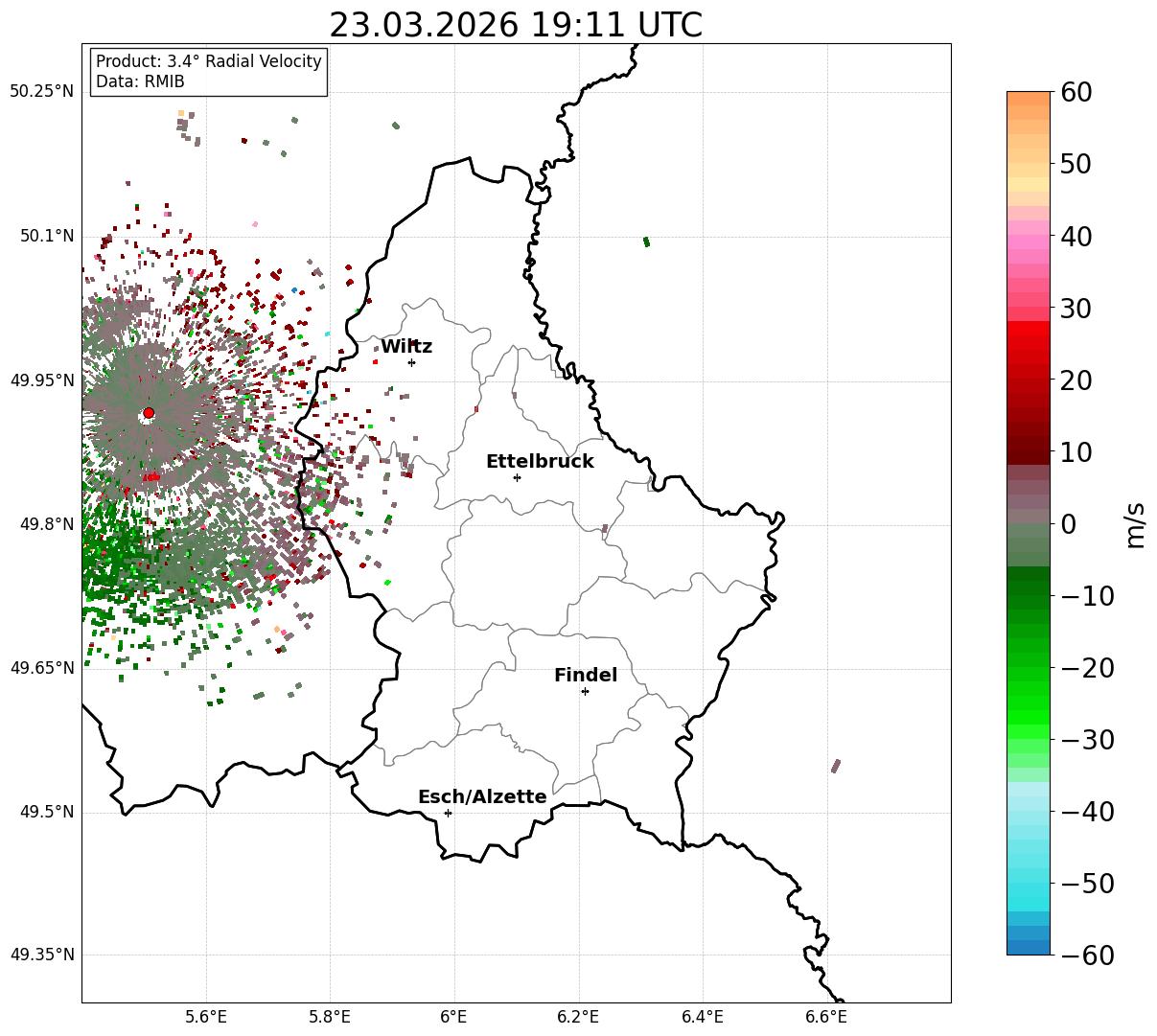1157x1036 pixels.
Task: Click the colorbar 50 tick label
Action: tap(1076, 164)
